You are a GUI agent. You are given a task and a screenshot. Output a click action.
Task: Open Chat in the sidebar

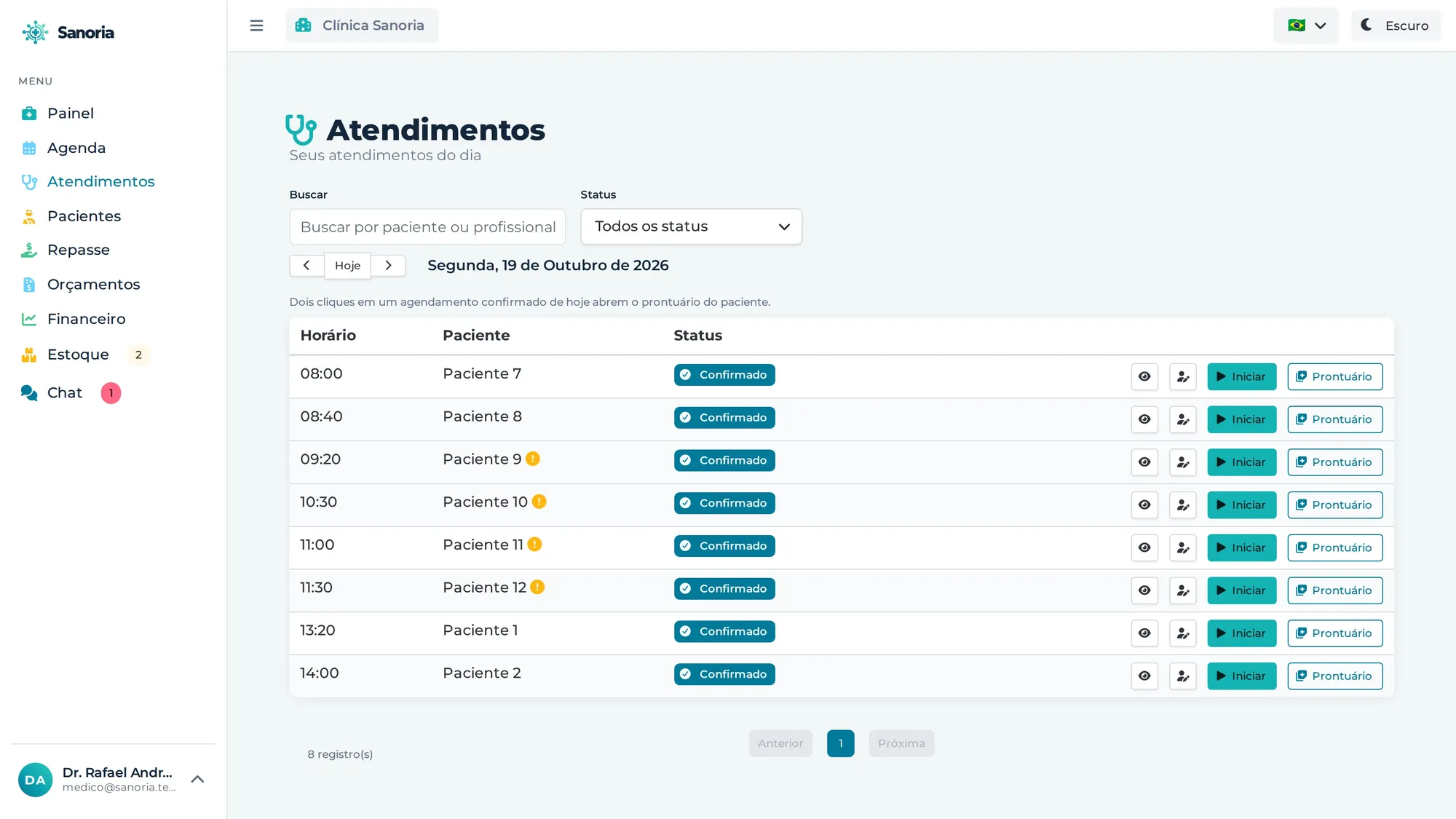click(x=65, y=393)
